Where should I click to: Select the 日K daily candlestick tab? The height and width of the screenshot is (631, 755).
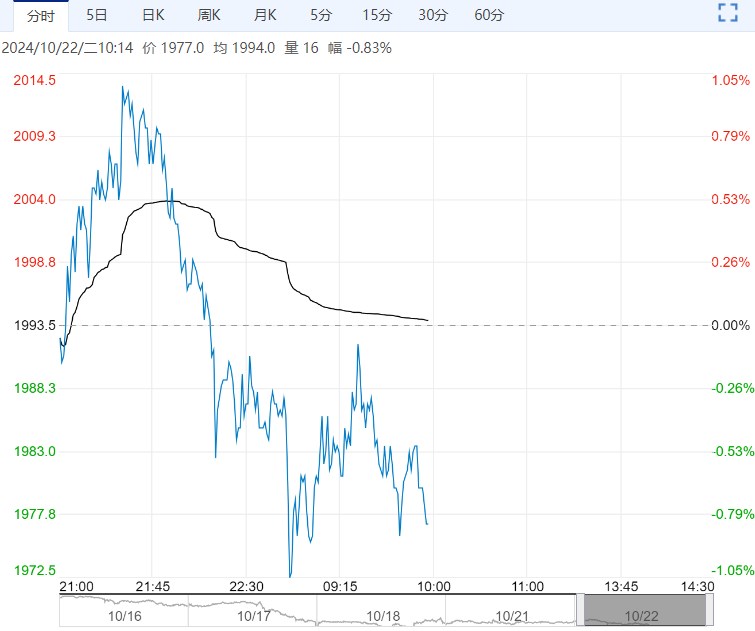coord(153,15)
